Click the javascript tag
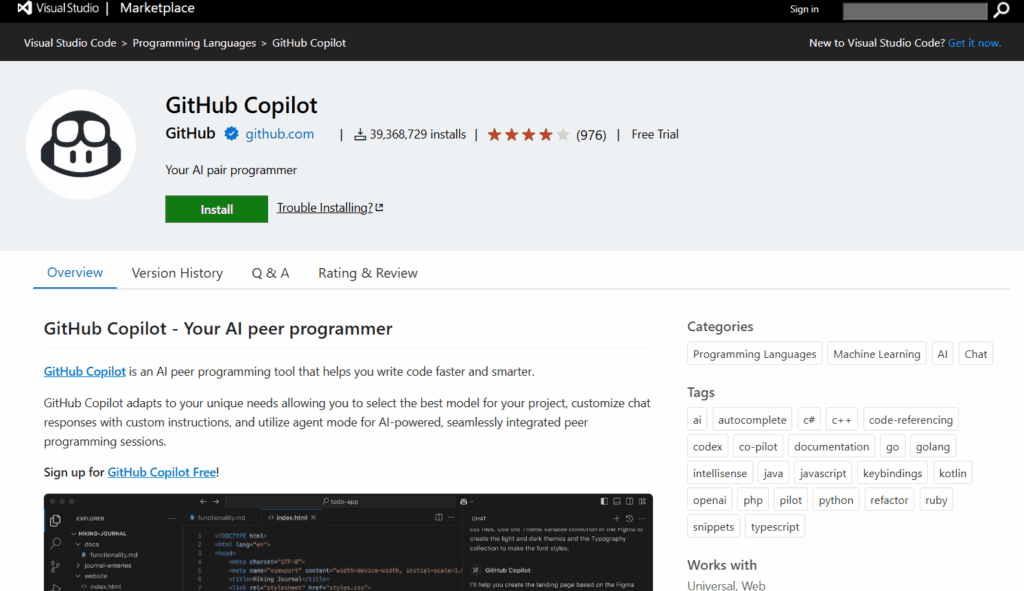Viewport: 1024px width, 591px height. (823, 473)
